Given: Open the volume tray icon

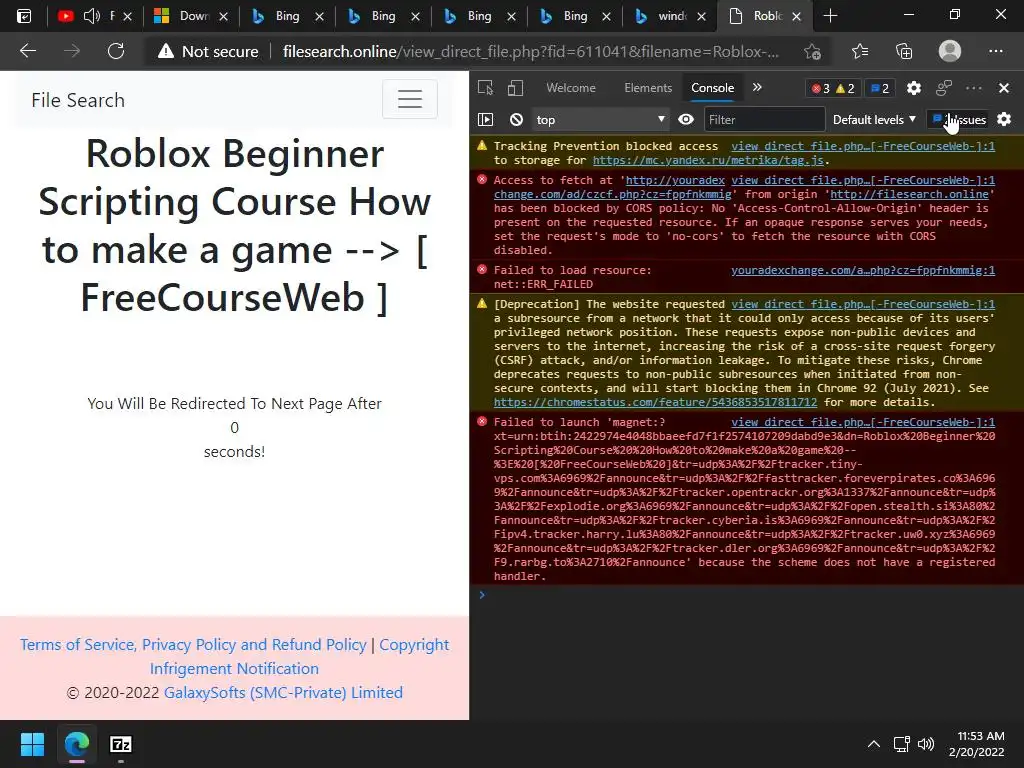Looking at the screenshot, I should pyautogui.click(x=925, y=744).
